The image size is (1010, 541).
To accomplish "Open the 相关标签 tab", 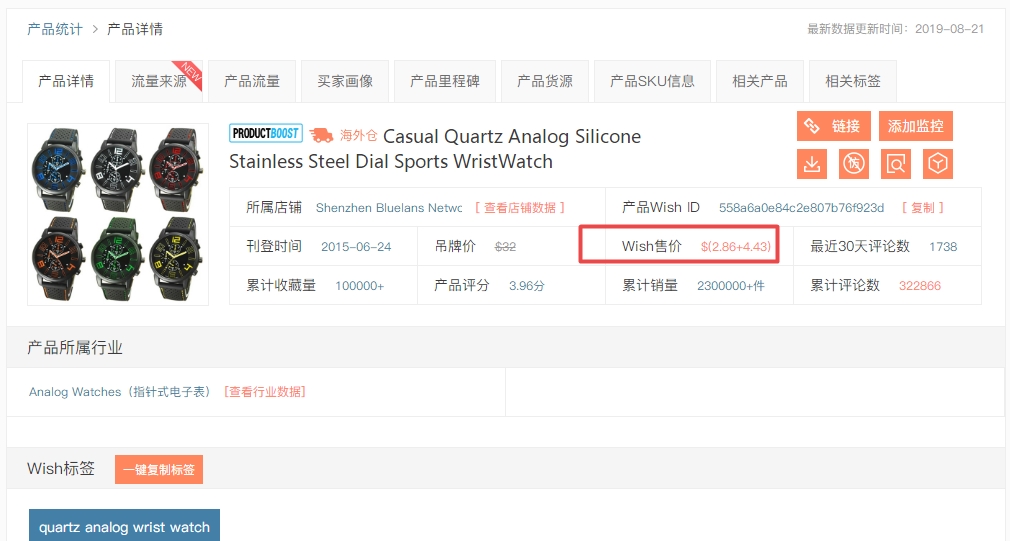I will click(853, 81).
